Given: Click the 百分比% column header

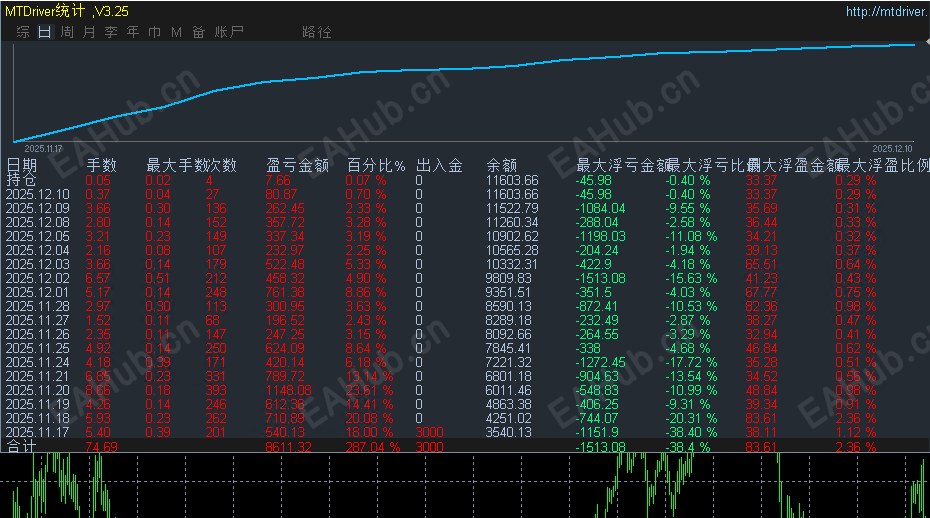Looking at the screenshot, I should point(376,166).
